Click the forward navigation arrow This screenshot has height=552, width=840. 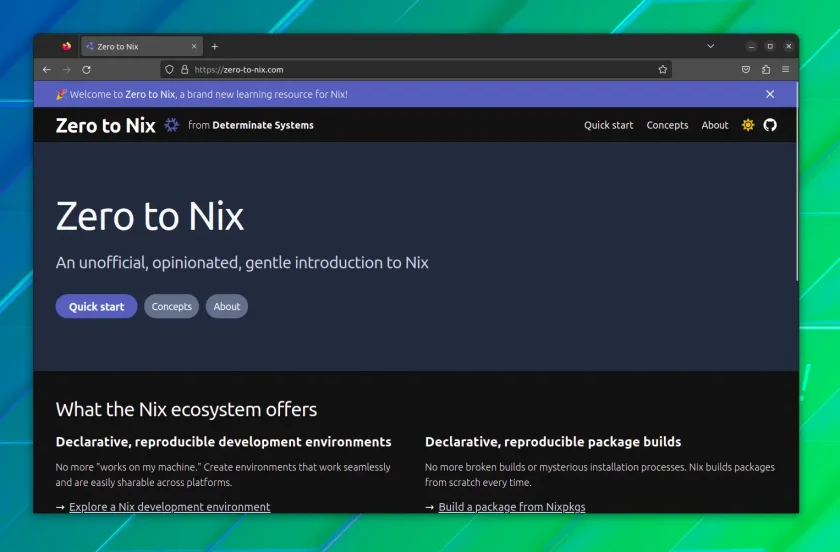tap(66, 70)
